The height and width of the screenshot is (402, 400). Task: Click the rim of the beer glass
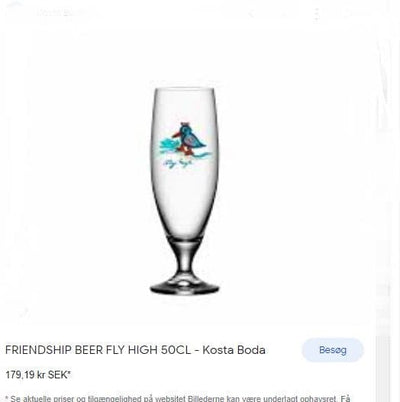pyautogui.click(x=185, y=89)
